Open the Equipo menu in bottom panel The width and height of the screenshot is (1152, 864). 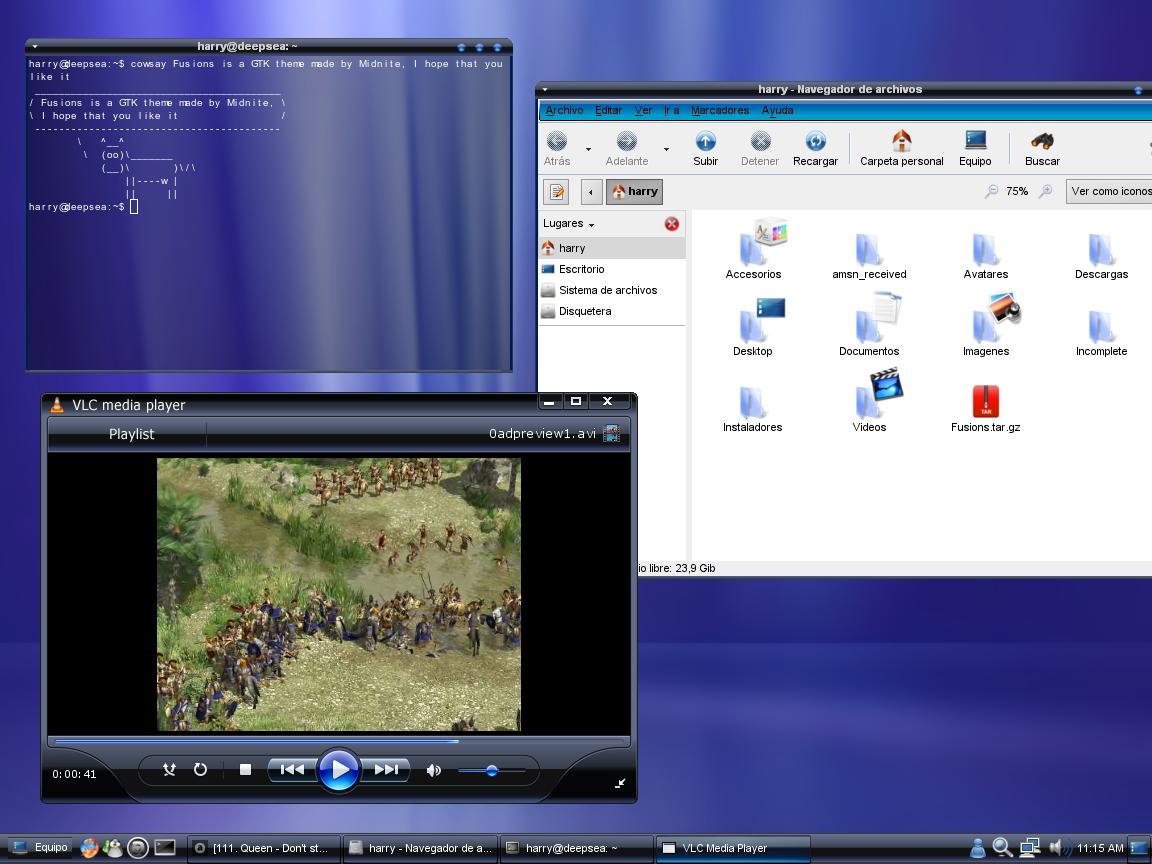(39, 848)
